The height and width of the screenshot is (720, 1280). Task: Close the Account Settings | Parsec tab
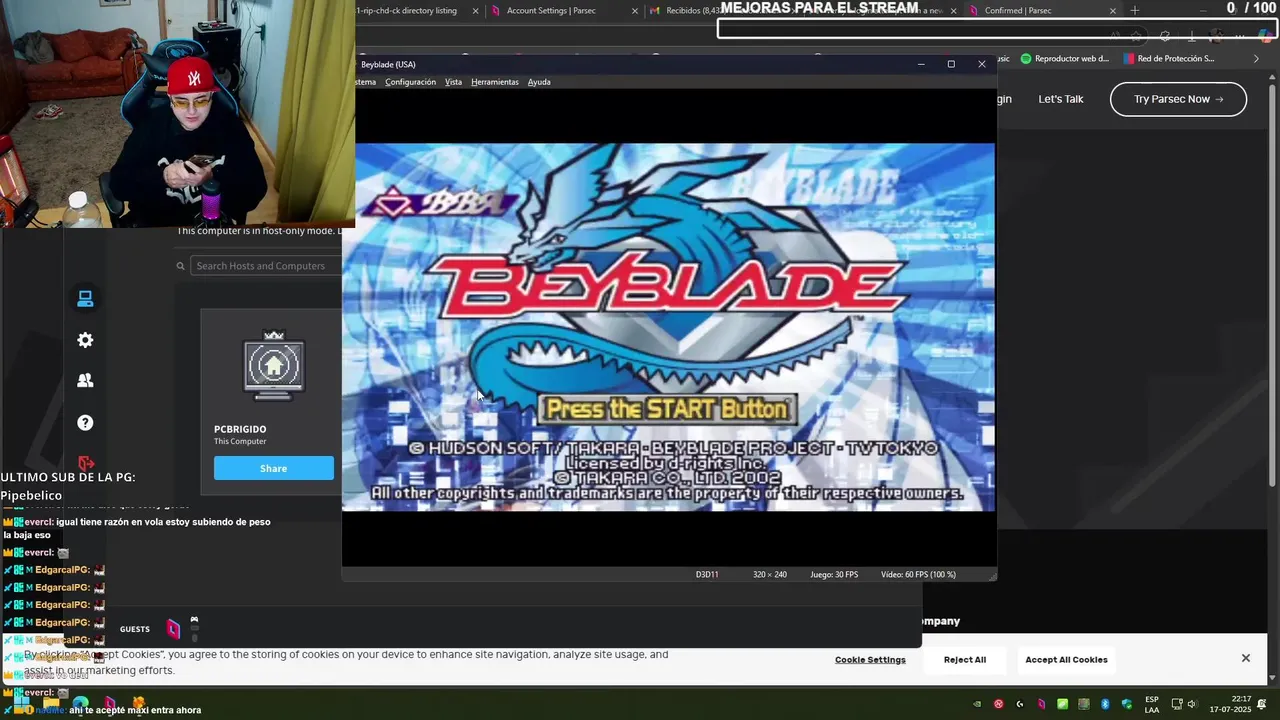[x=635, y=11]
